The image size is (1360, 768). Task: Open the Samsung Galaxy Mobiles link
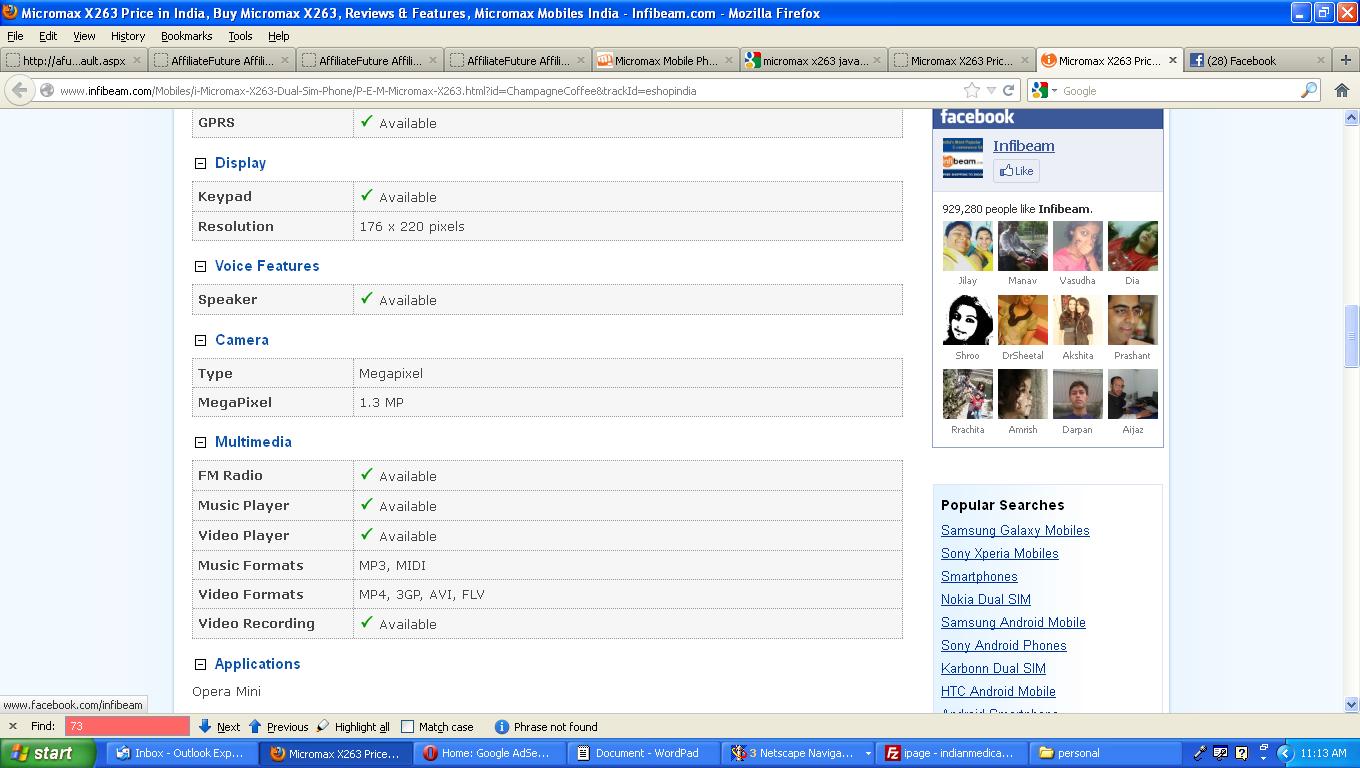pyautogui.click(x=1014, y=531)
